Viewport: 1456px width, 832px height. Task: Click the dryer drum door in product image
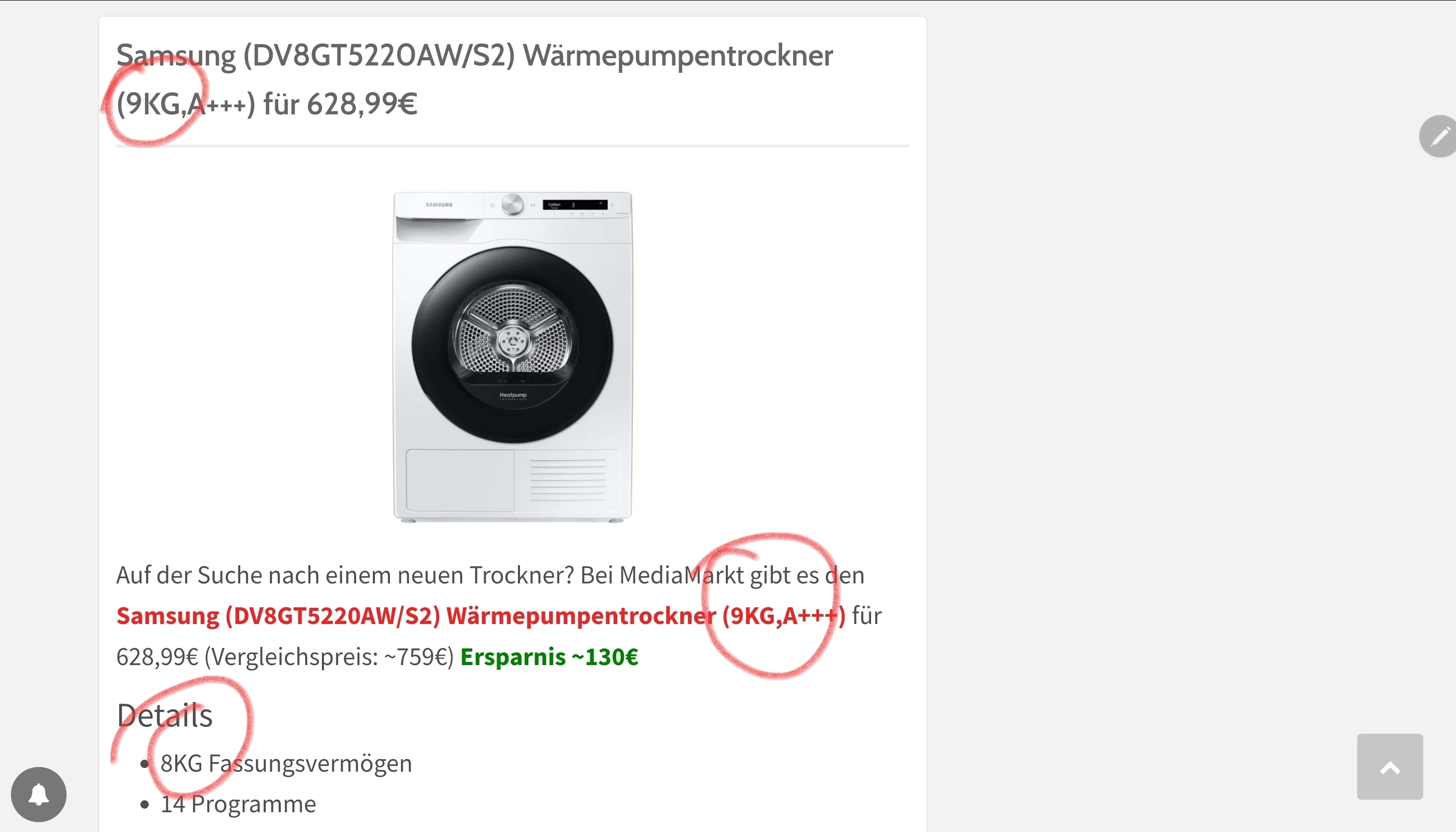click(512, 345)
